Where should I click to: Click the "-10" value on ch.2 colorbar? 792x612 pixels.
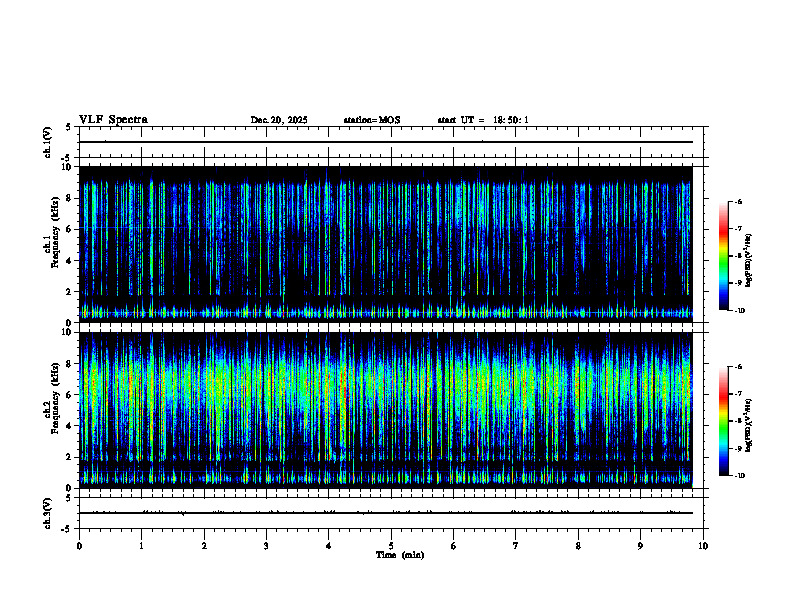740,476
